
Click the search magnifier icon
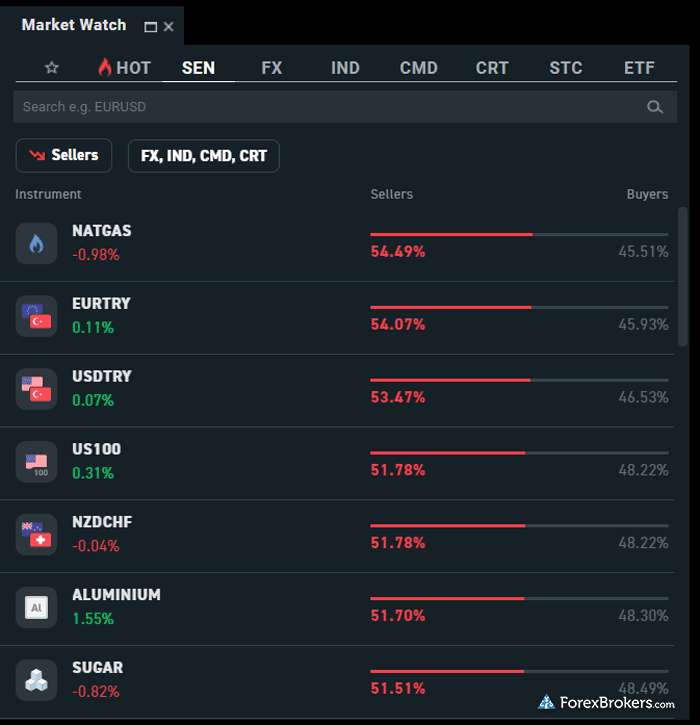click(x=655, y=107)
